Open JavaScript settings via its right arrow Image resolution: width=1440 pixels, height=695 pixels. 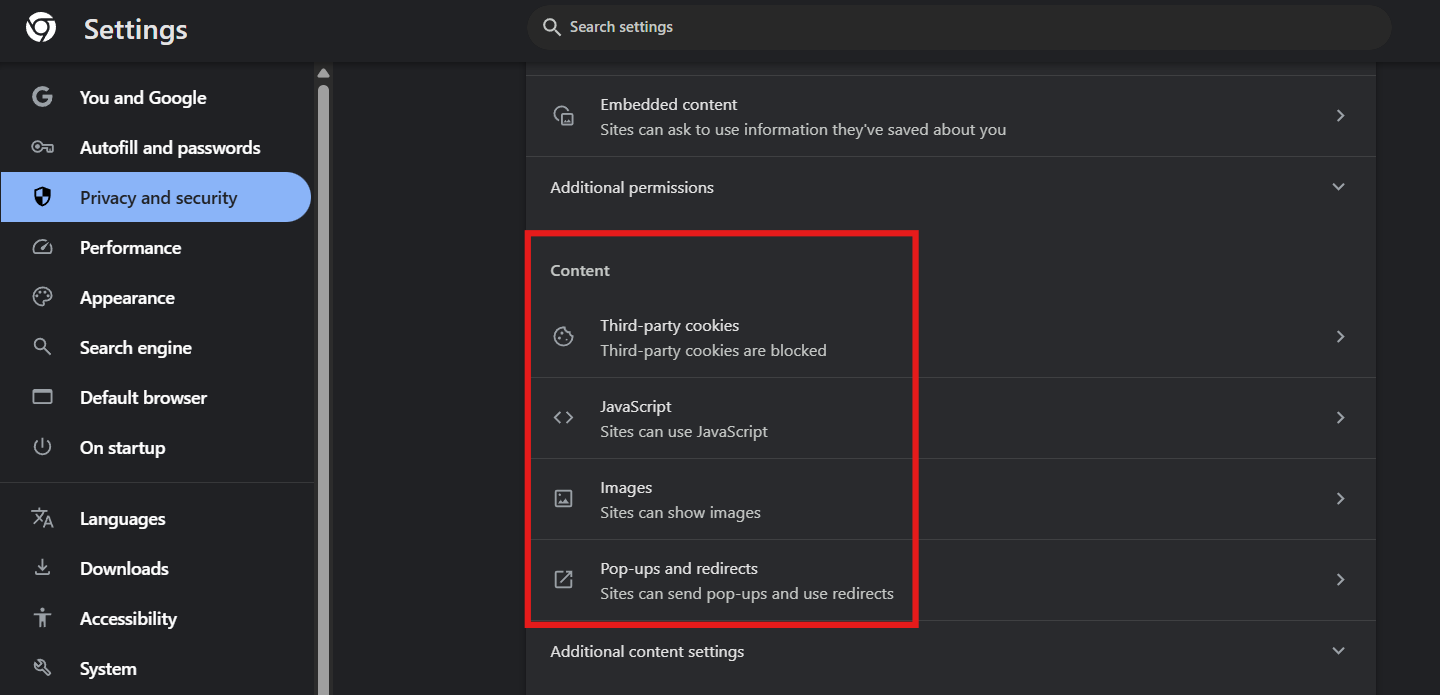(x=1340, y=418)
